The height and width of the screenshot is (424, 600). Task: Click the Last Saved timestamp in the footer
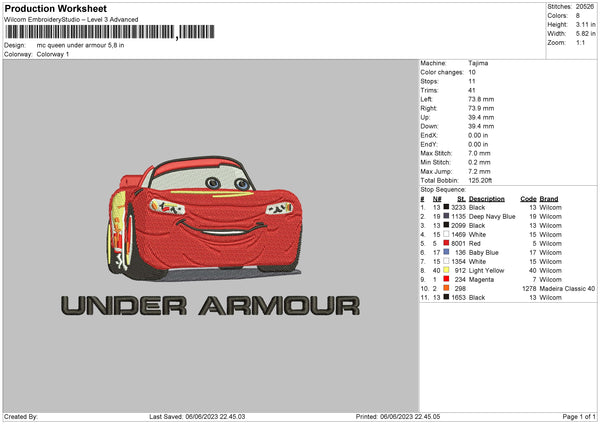pos(197,416)
